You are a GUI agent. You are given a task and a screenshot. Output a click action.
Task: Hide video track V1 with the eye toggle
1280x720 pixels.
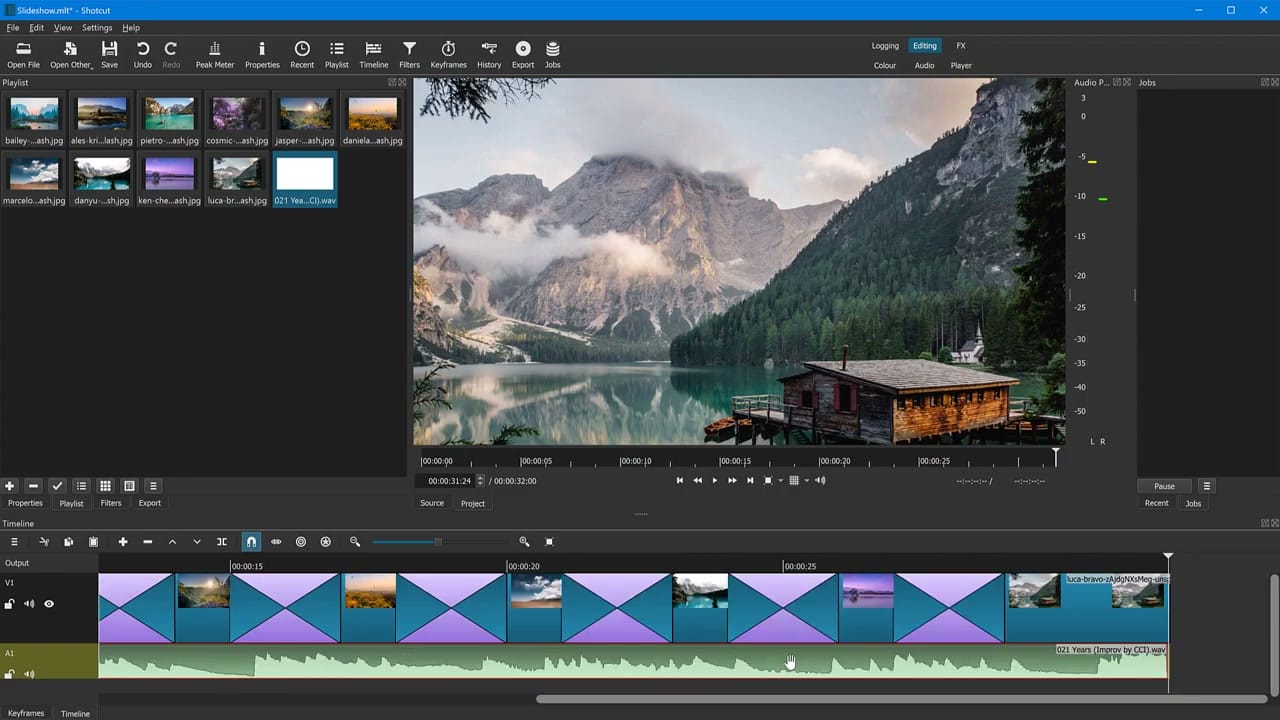(x=48, y=603)
